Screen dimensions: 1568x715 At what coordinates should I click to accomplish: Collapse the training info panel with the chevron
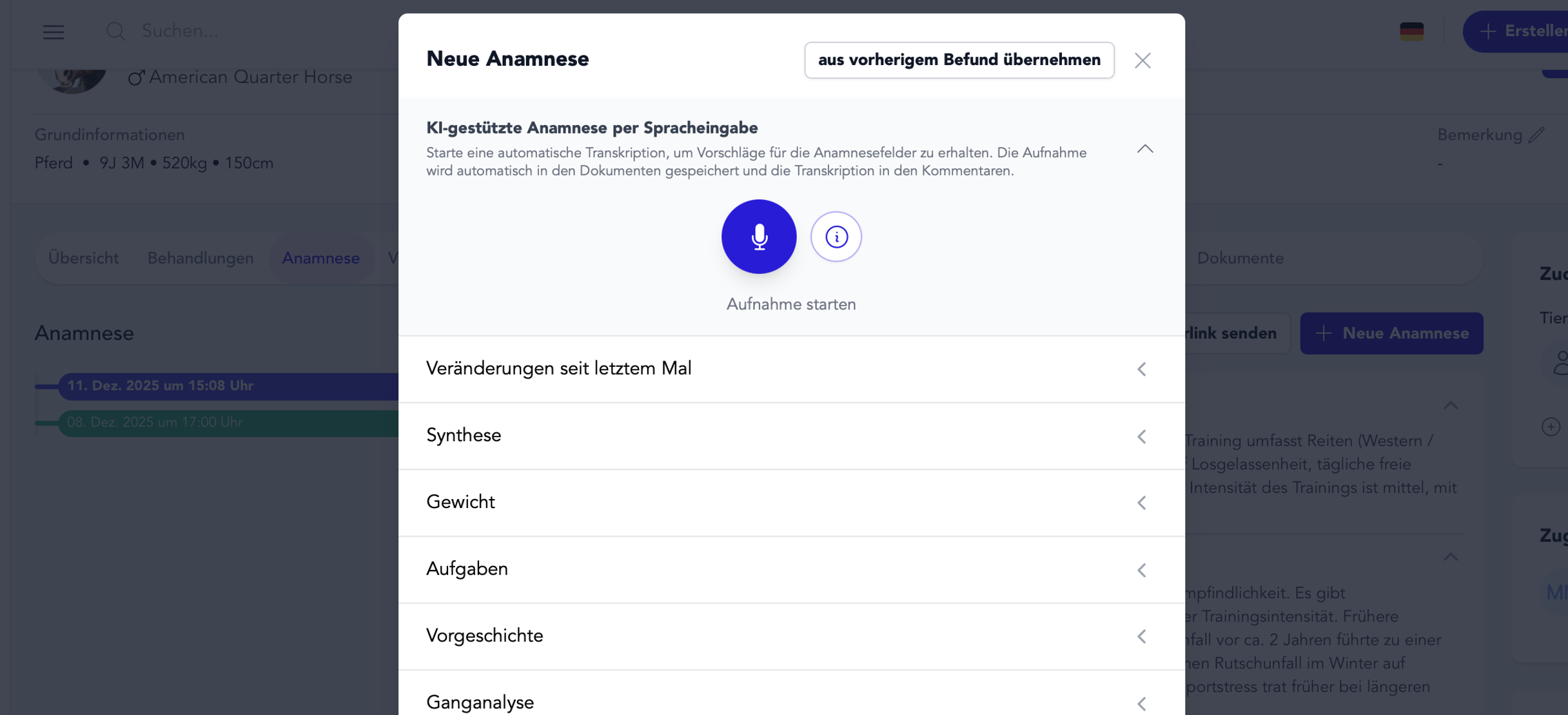point(1451,406)
